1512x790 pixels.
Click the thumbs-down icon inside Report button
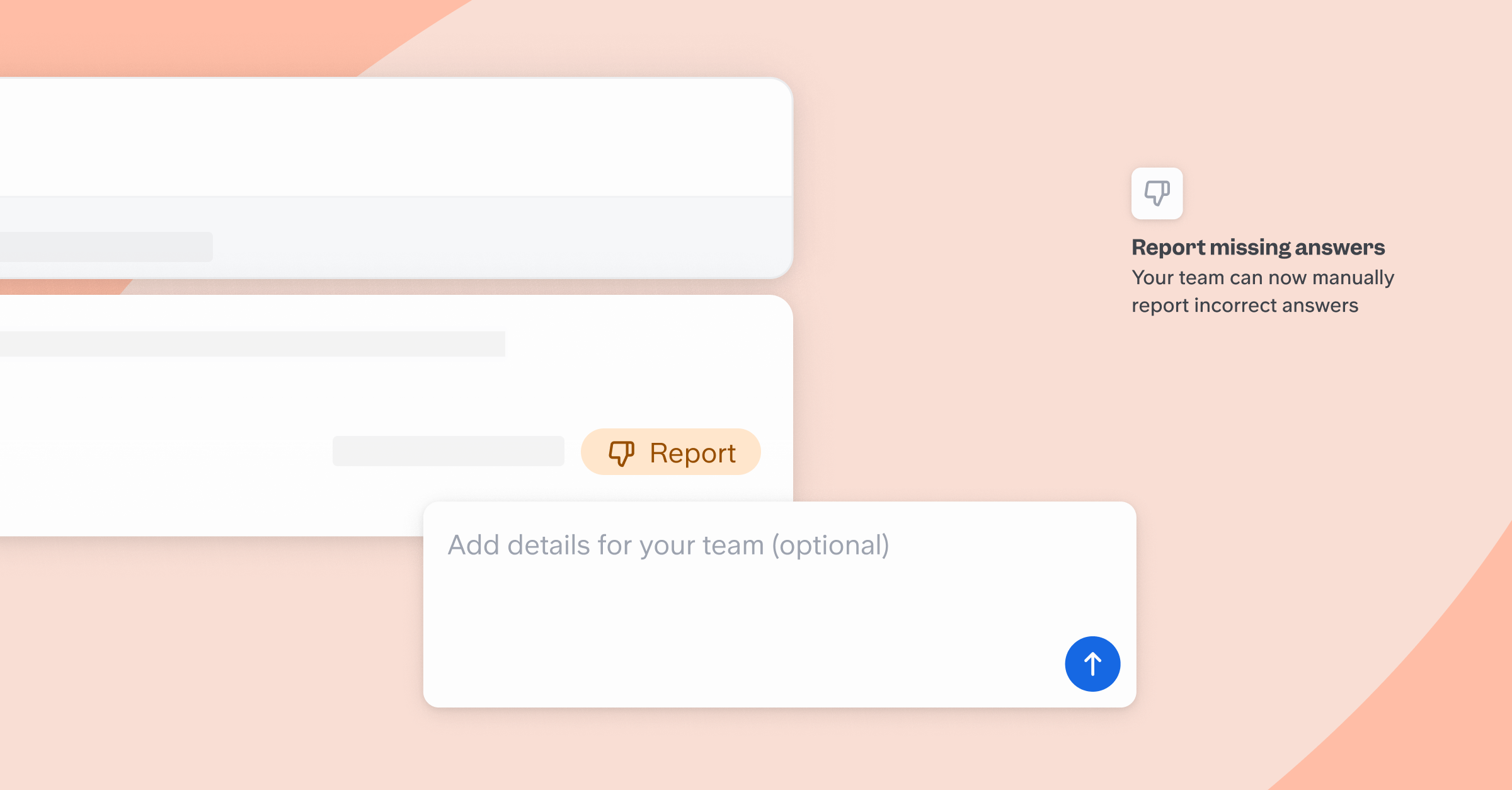(x=621, y=453)
